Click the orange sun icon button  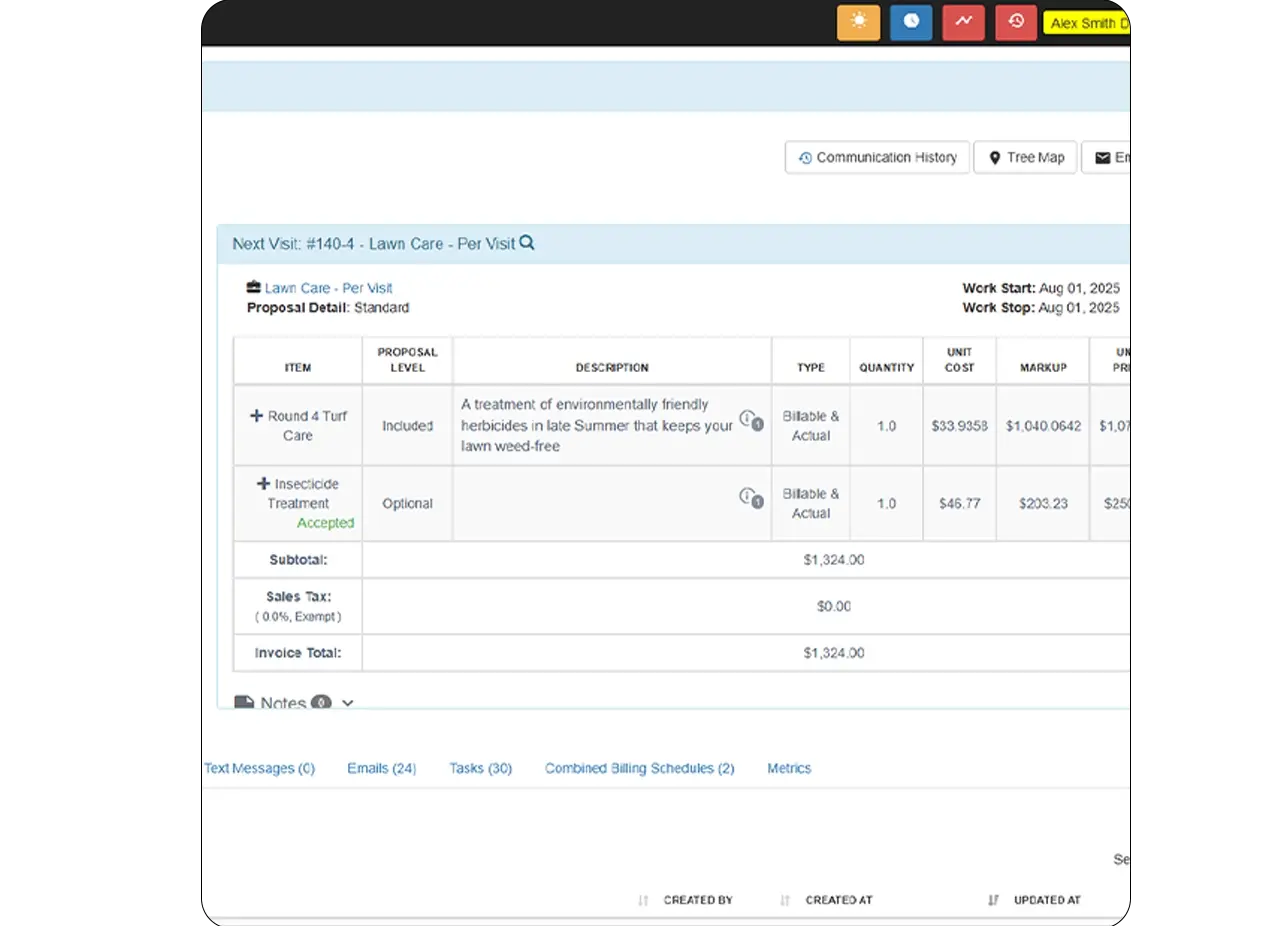click(x=858, y=22)
